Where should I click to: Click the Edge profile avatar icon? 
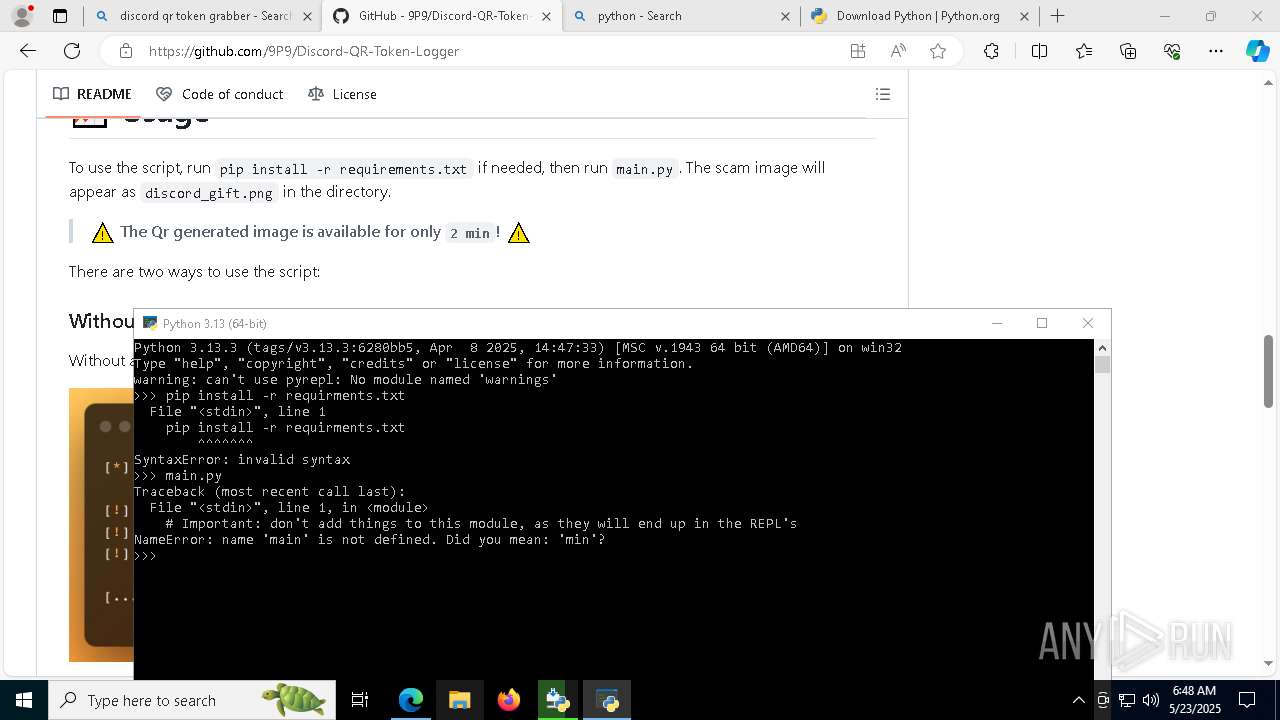[22, 16]
